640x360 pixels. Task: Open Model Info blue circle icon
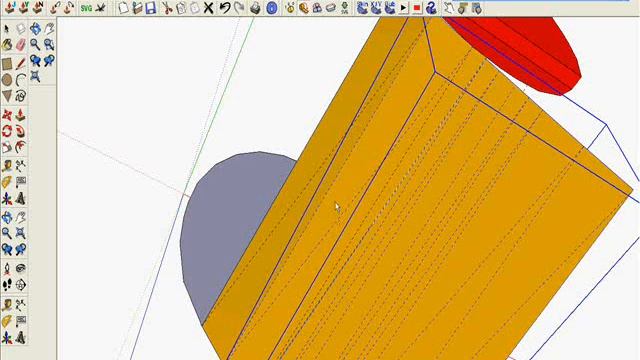pyautogui.click(x=272, y=8)
